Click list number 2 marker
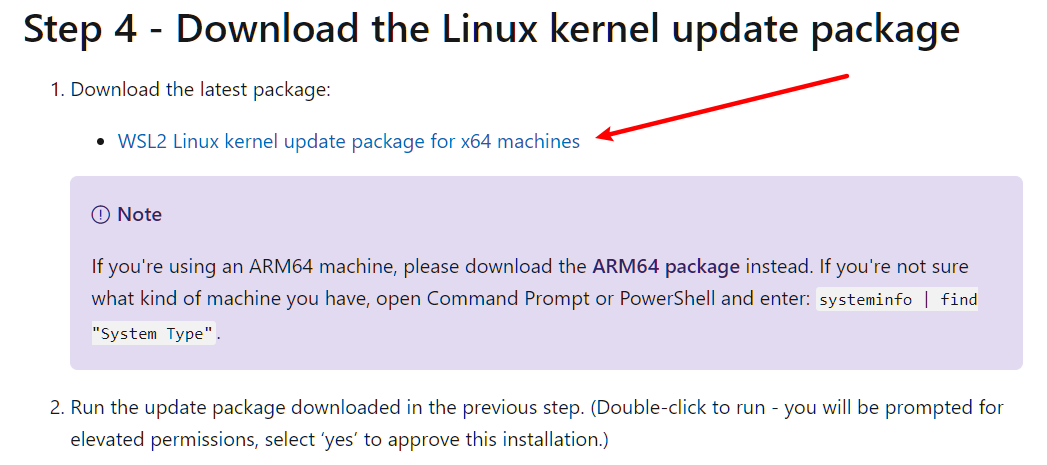This screenshot has height=465, width=1047. pos(56,408)
